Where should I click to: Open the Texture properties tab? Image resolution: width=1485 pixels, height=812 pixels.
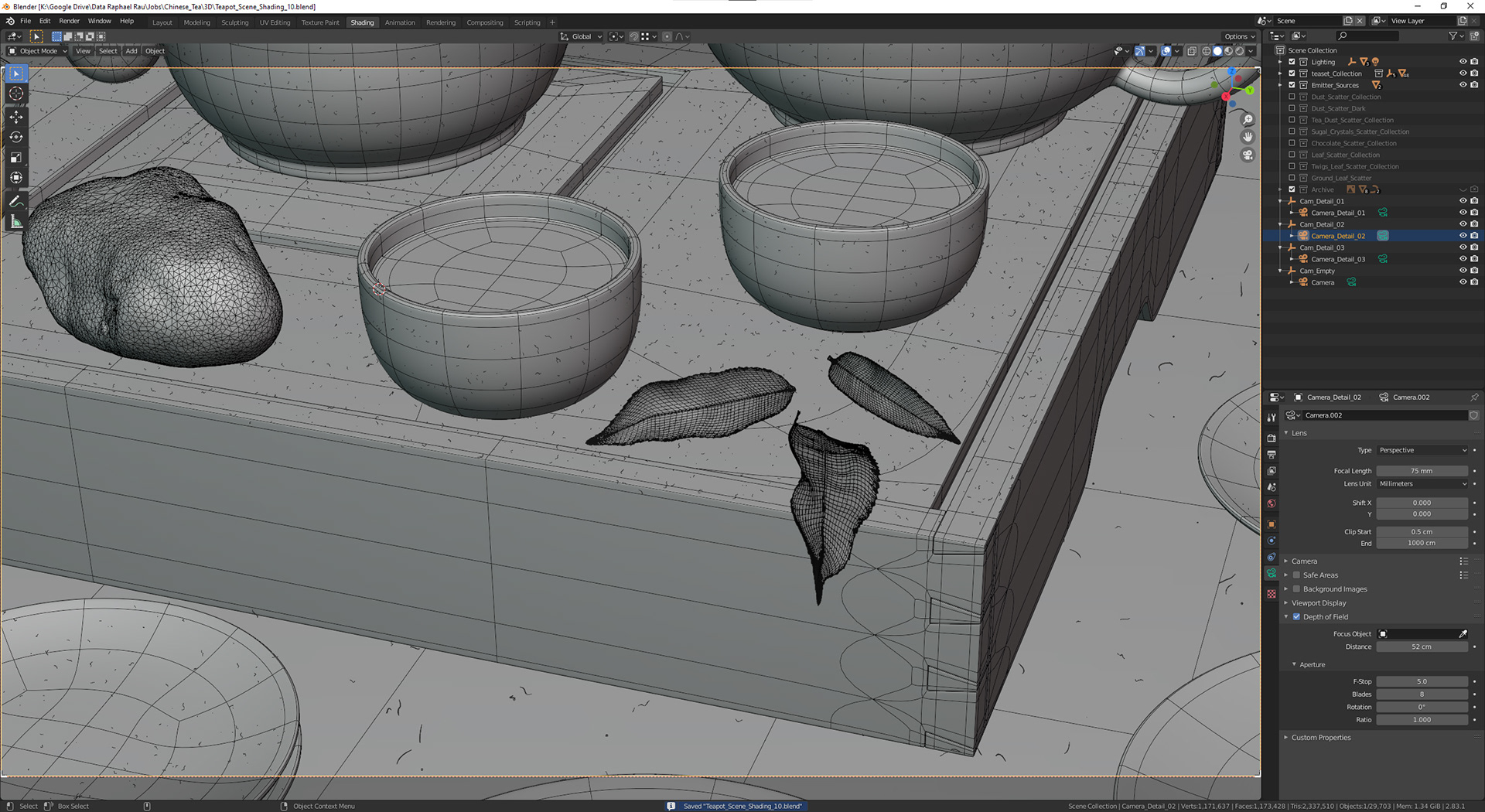click(1271, 593)
